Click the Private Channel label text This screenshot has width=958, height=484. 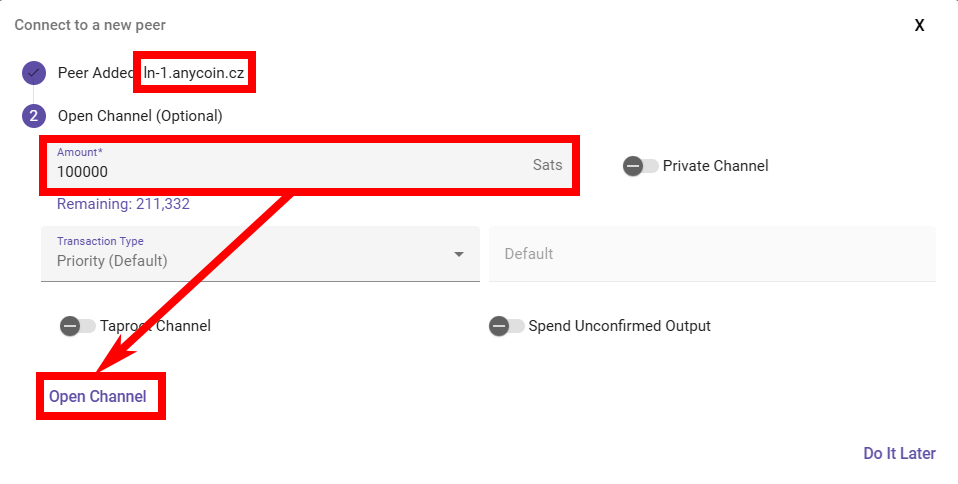tap(715, 166)
